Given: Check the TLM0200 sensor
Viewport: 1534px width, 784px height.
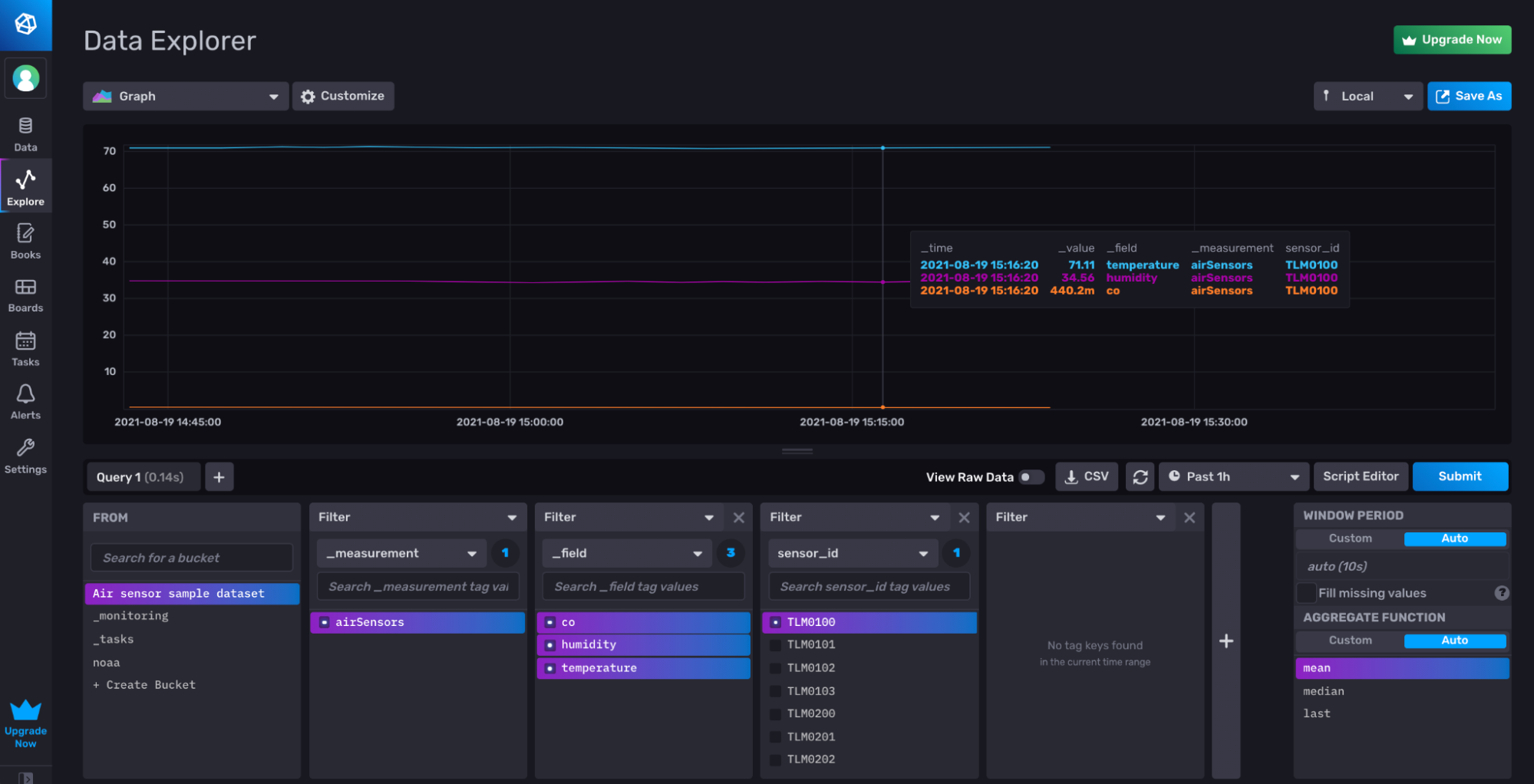Looking at the screenshot, I should (776, 713).
